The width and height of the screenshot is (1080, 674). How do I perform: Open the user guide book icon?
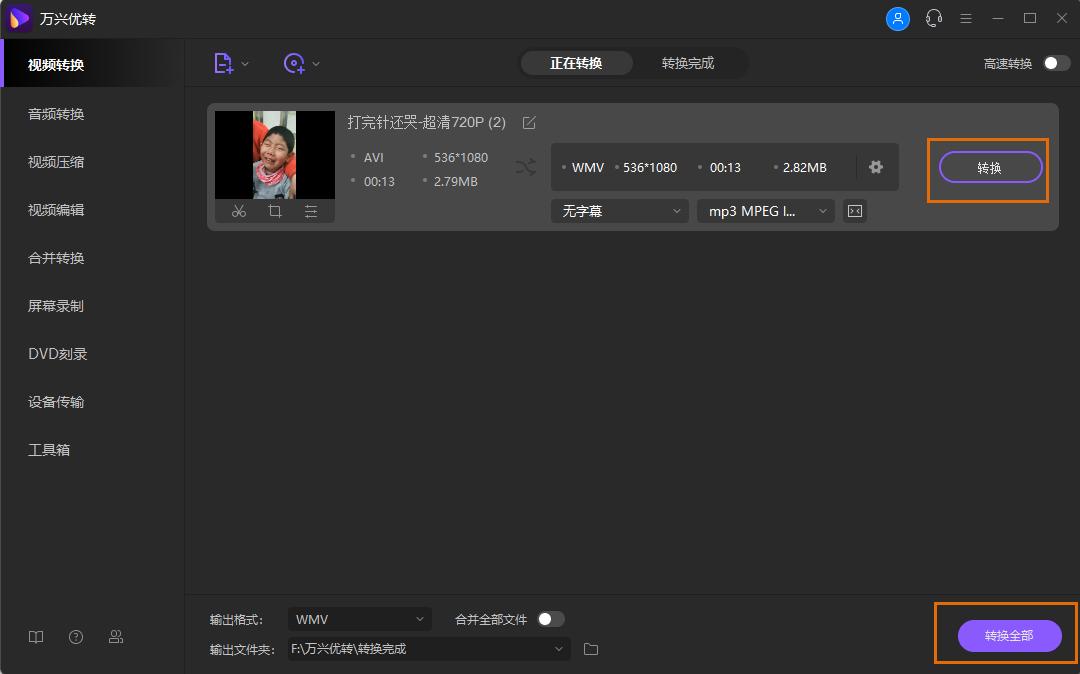[36, 637]
